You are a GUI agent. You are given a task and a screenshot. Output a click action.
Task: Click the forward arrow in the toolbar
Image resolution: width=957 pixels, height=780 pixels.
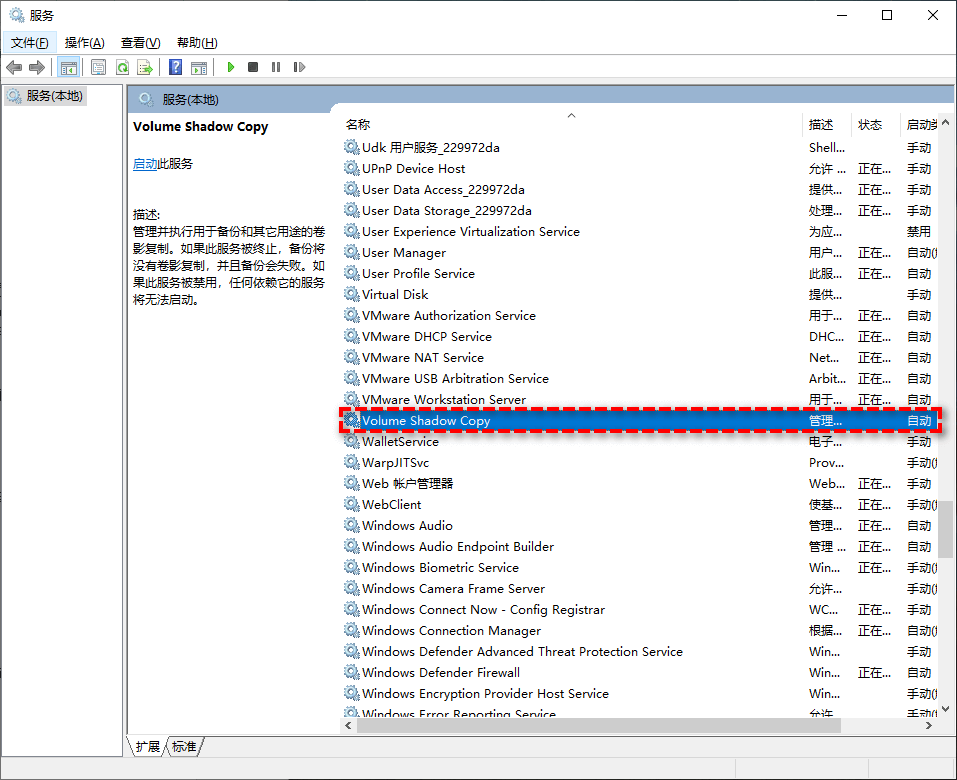(37, 67)
